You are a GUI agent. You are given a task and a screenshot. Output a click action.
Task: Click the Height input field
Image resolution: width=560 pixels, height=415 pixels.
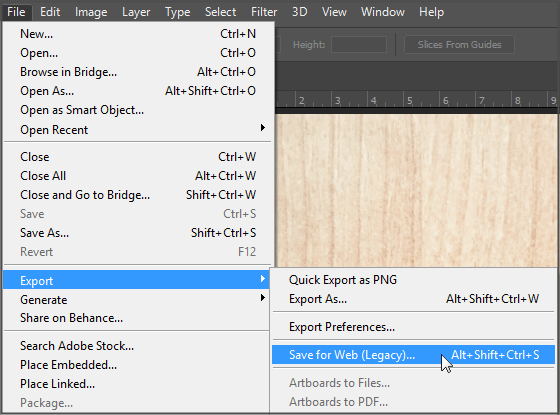click(x=359, y=45)
